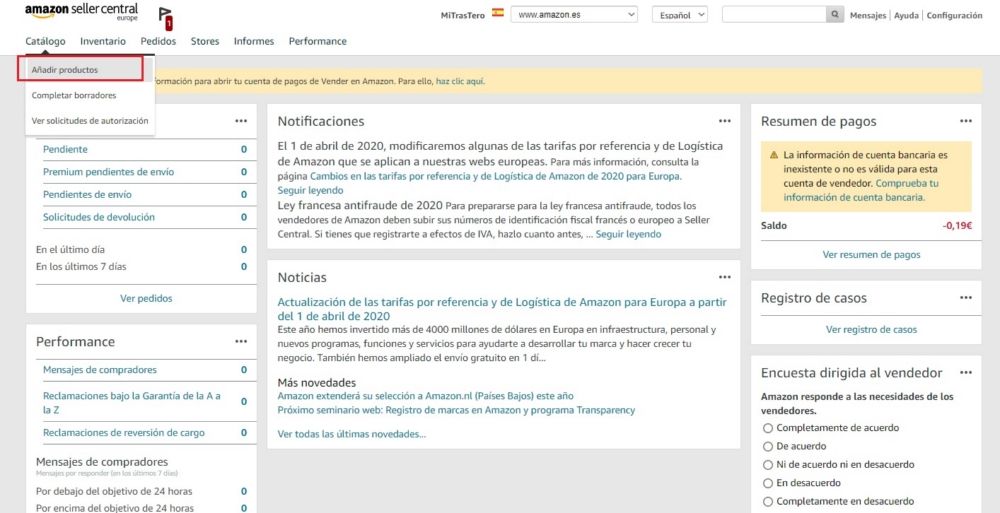
Task: Open 'Pendiente' orders link
Action: click(65, 149)
